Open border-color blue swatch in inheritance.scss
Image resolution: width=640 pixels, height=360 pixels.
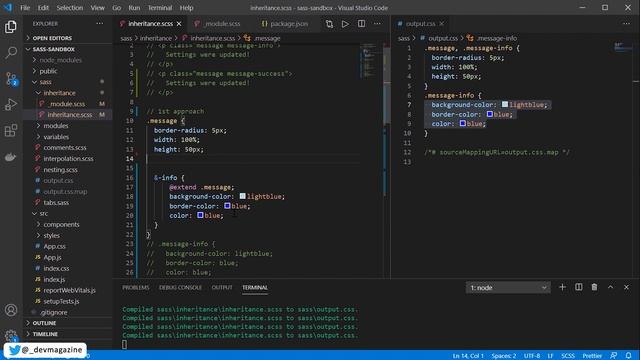(x=227, y=206)
